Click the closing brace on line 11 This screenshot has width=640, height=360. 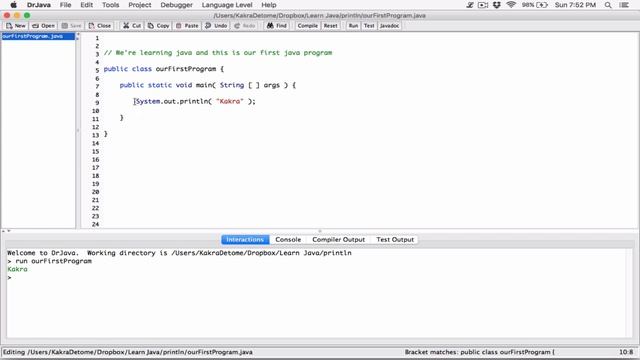(122, 118)
